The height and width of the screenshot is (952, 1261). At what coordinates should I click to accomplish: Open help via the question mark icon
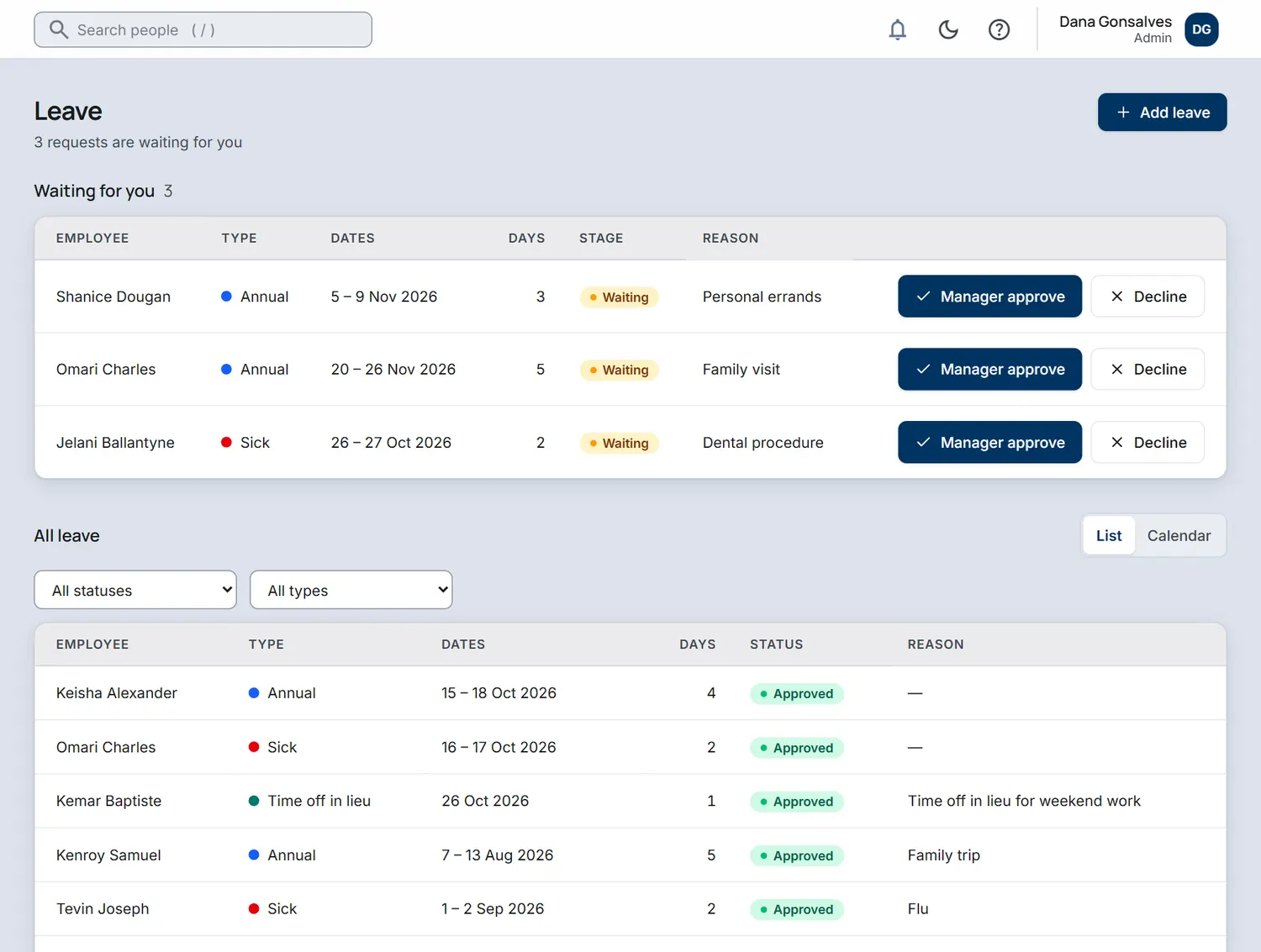point(999,29)
